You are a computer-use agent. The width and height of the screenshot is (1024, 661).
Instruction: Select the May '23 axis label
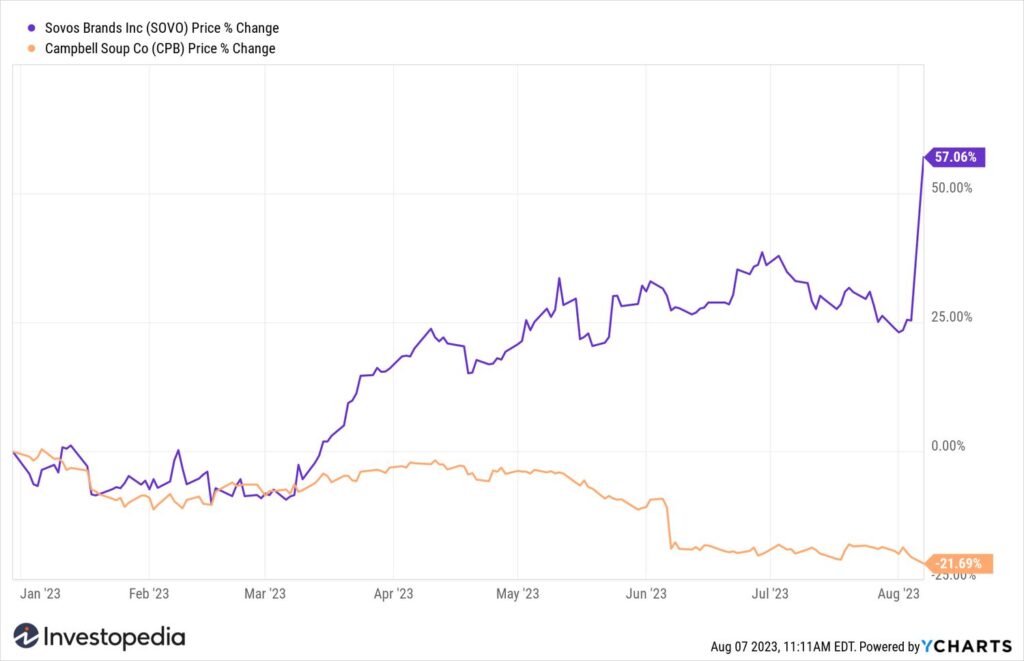coord(517,594)
